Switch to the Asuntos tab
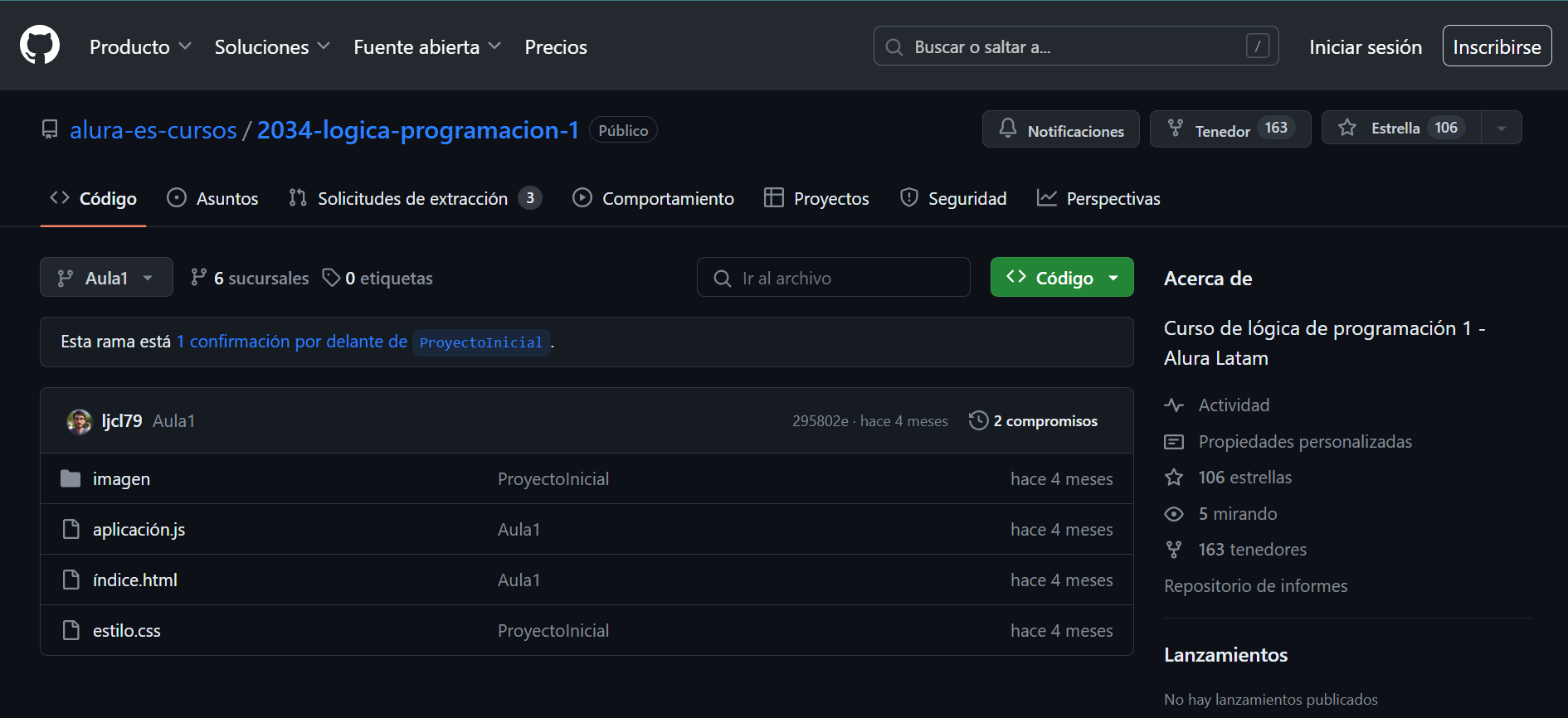This screenshot has width=1568, height=718. [x=212, y=198]
